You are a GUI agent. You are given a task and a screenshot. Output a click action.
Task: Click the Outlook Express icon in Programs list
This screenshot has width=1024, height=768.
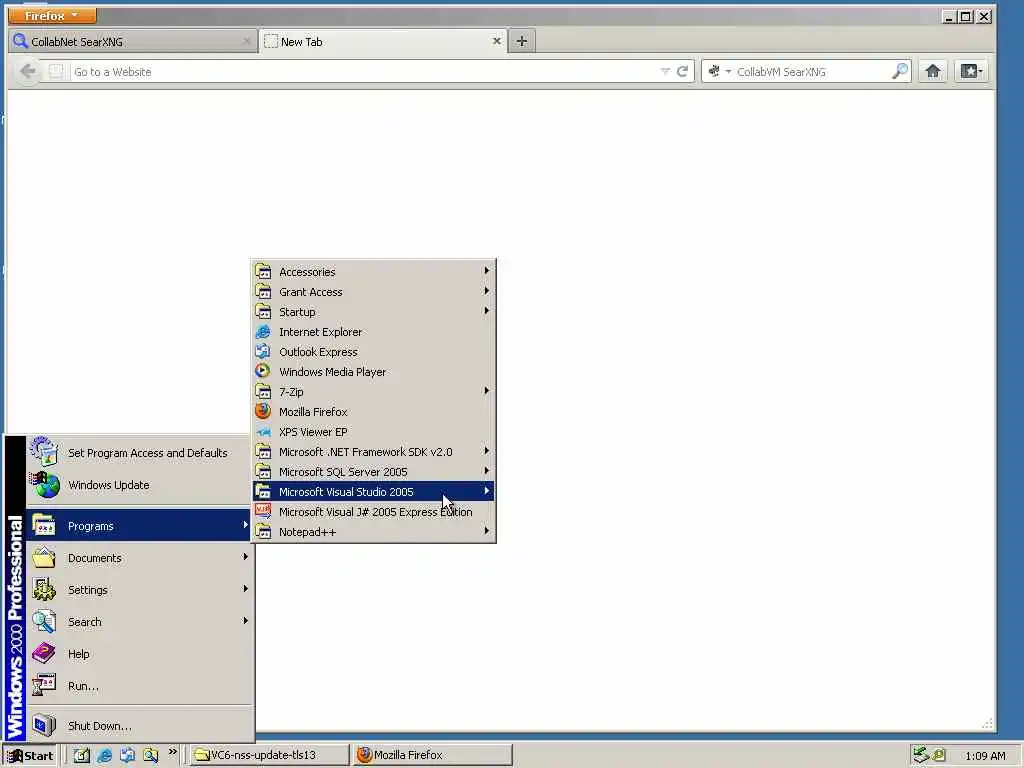tap(263, 351)
